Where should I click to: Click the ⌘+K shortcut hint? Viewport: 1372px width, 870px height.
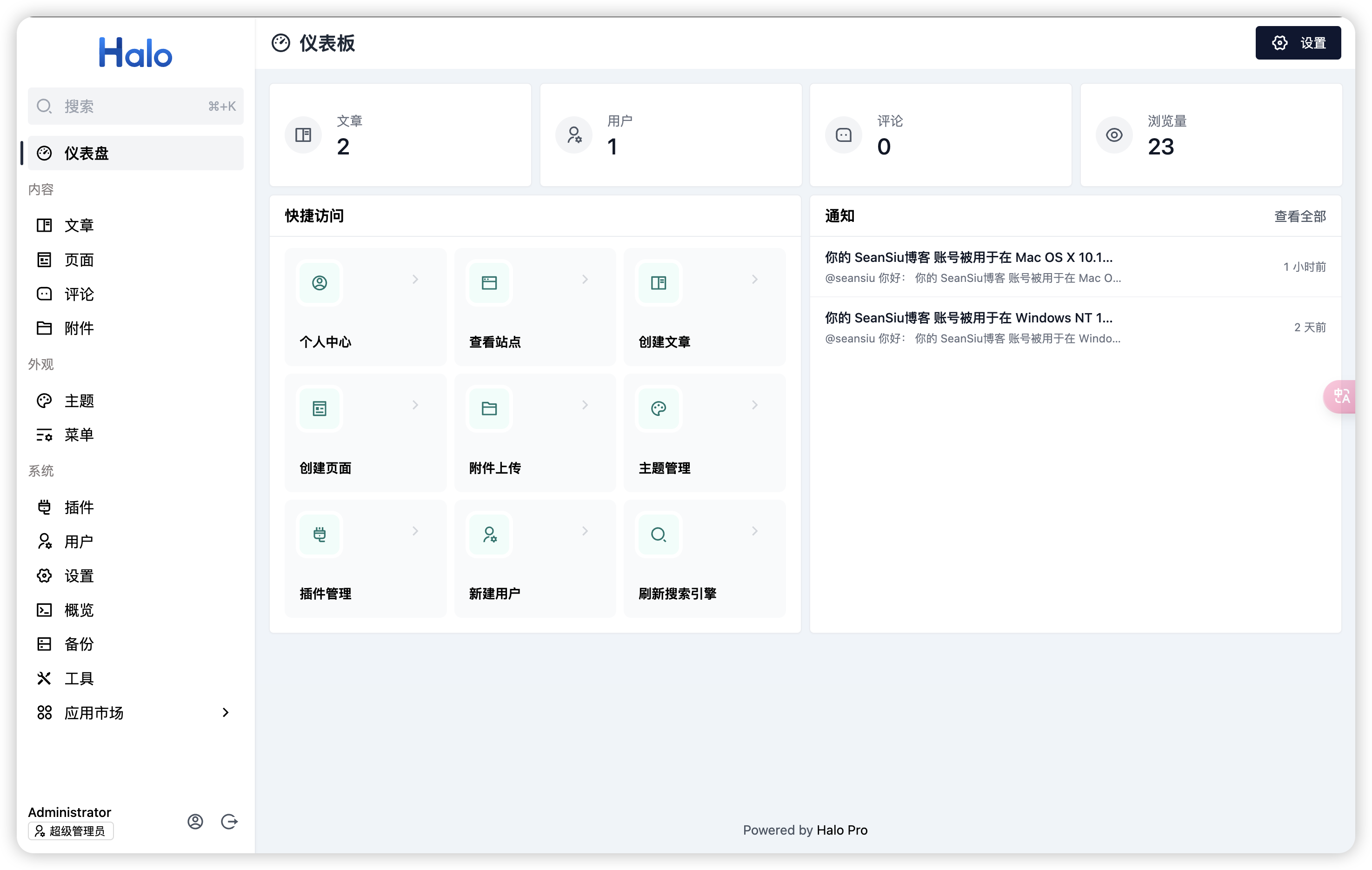click(x=222, y=106)
